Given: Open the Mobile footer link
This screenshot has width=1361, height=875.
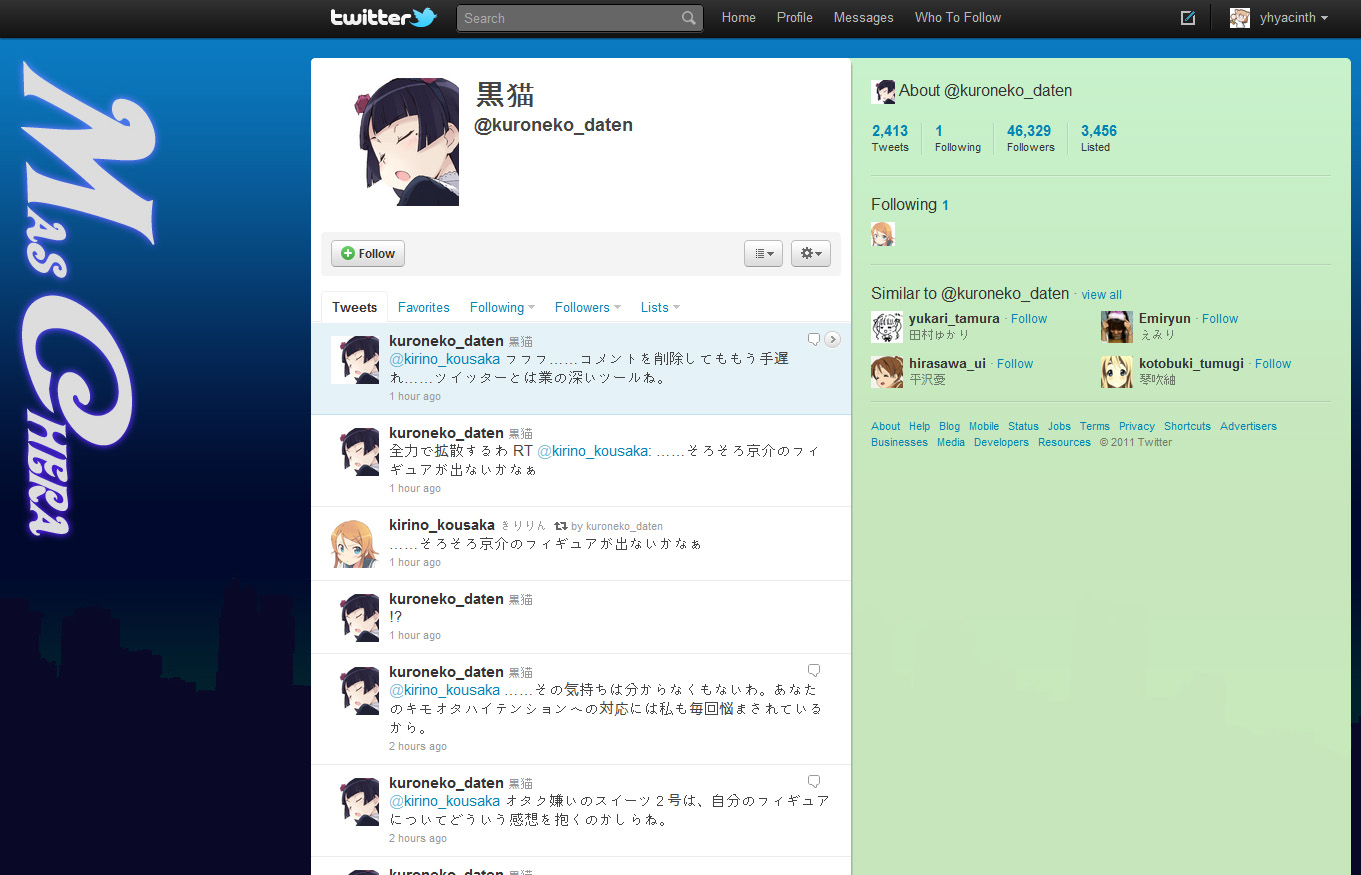Looking at the screenshot, I should [984, 426].
